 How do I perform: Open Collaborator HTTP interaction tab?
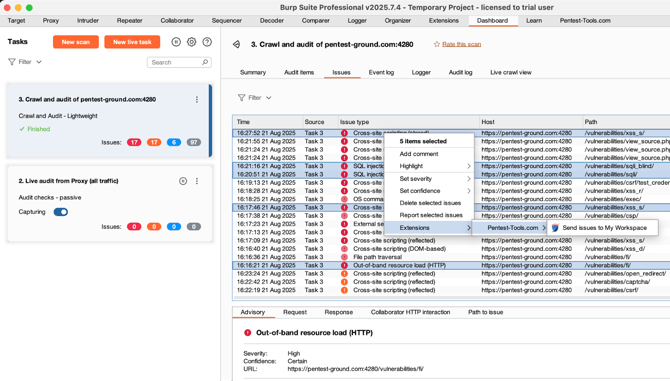point(410,312)
